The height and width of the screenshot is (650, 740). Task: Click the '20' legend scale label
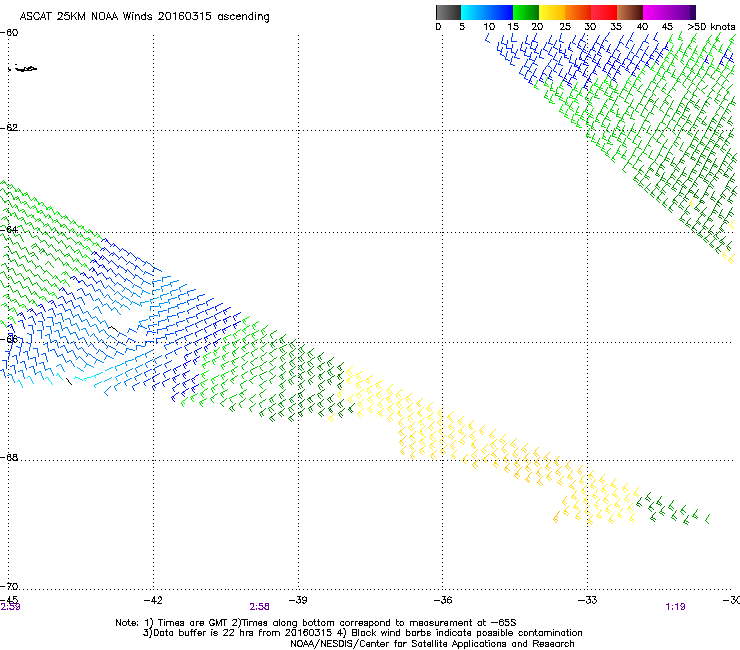(x=537, y=27)
